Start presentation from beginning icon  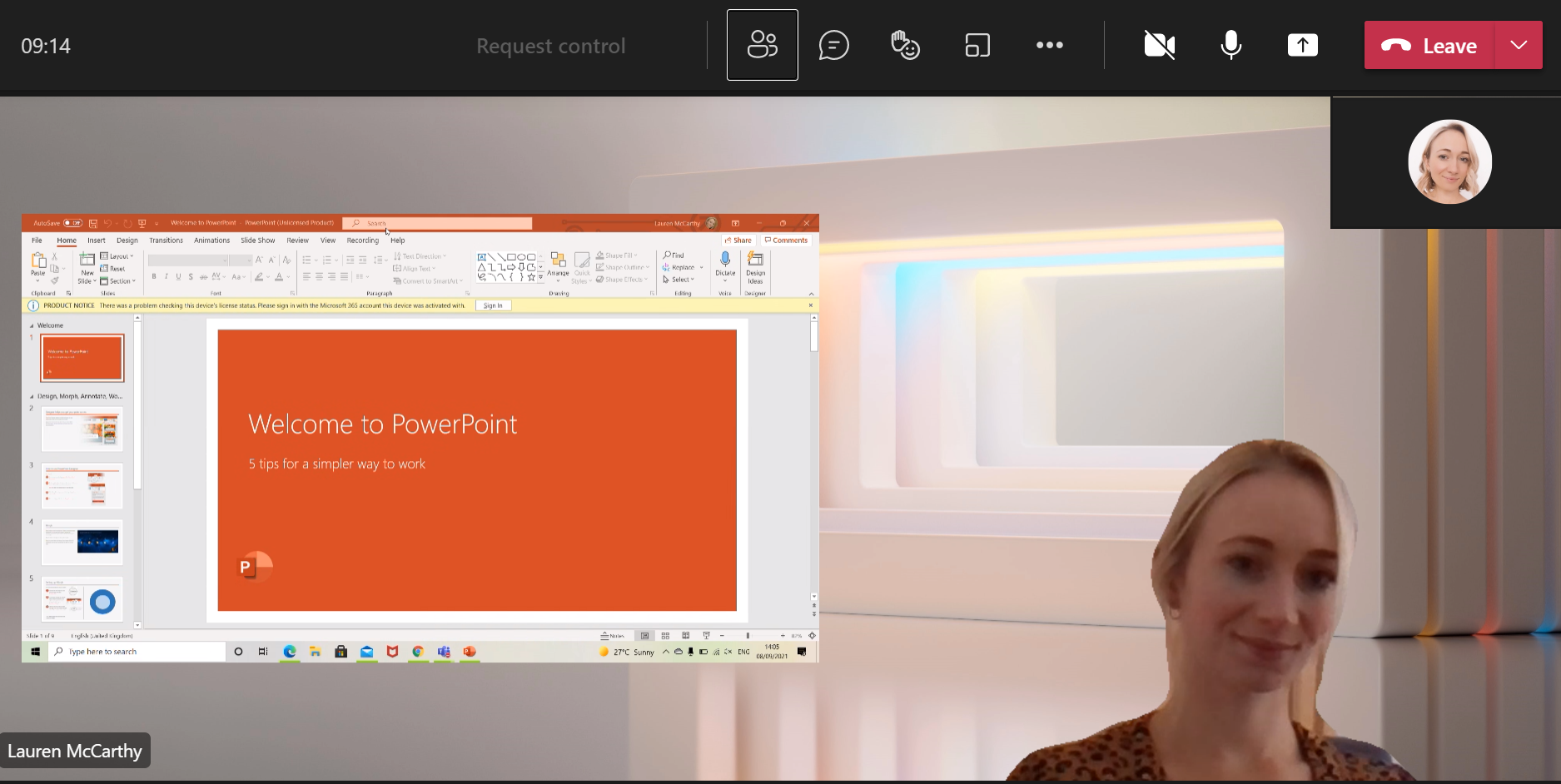click(x=142, y=223)
